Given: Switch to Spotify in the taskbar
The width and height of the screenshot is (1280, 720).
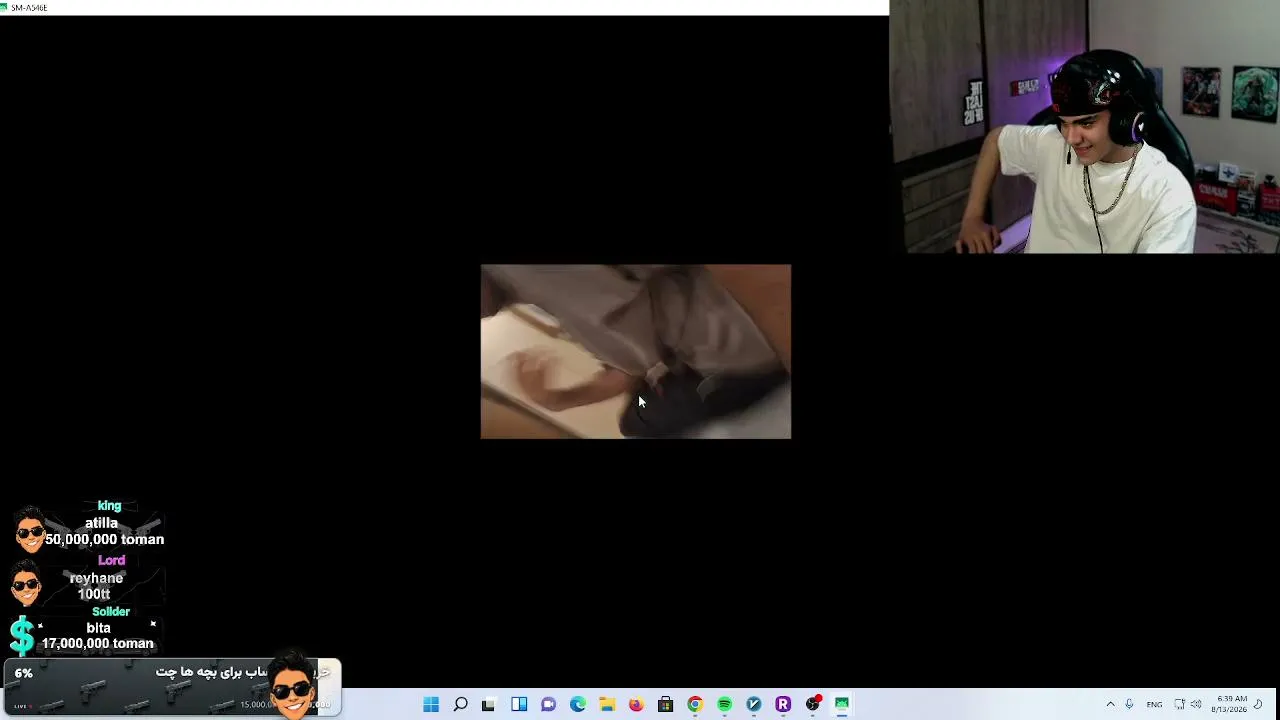Looking at the screenshot, I should point(724,704).
